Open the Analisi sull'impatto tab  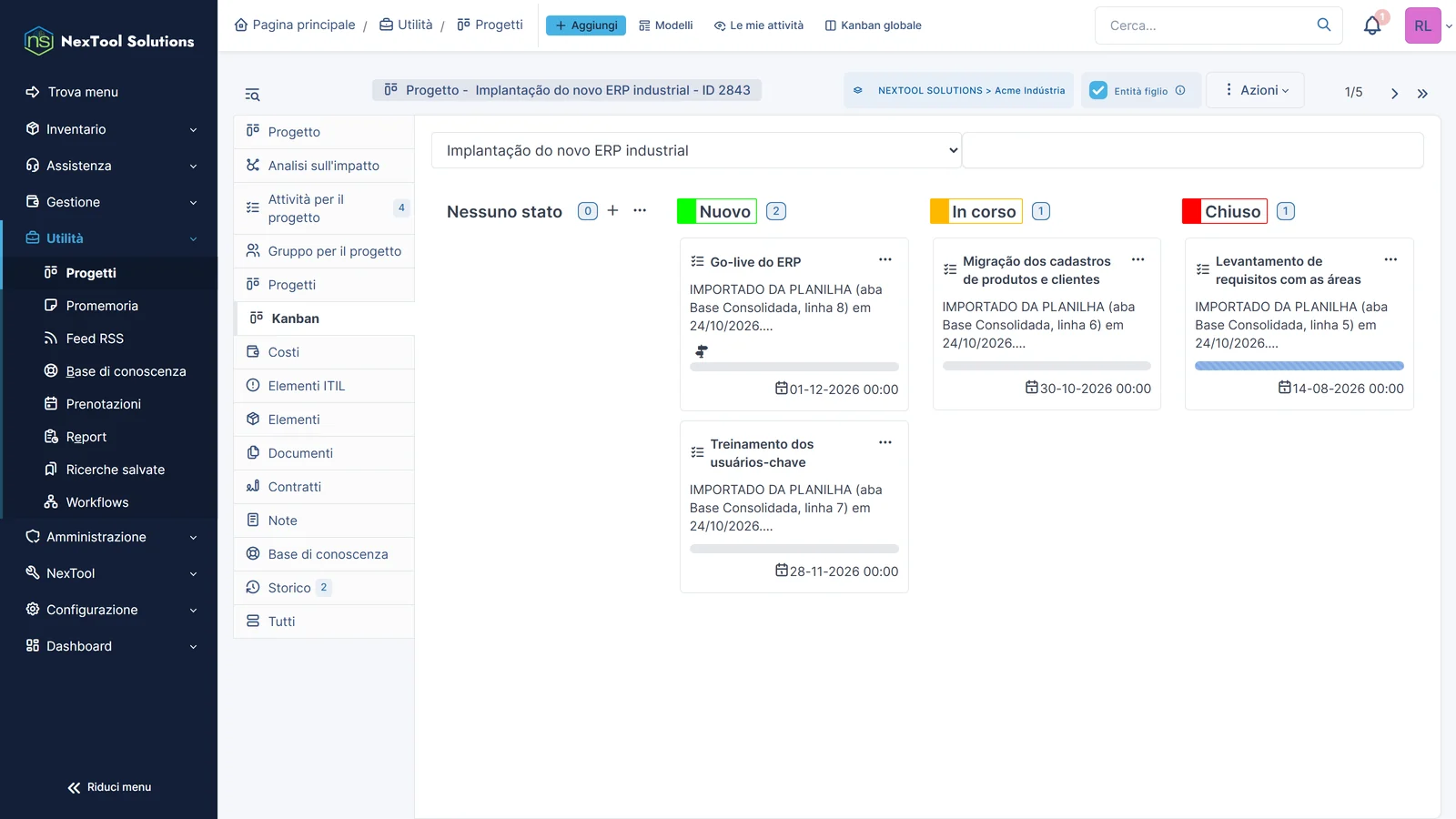[x=324, y=166]
